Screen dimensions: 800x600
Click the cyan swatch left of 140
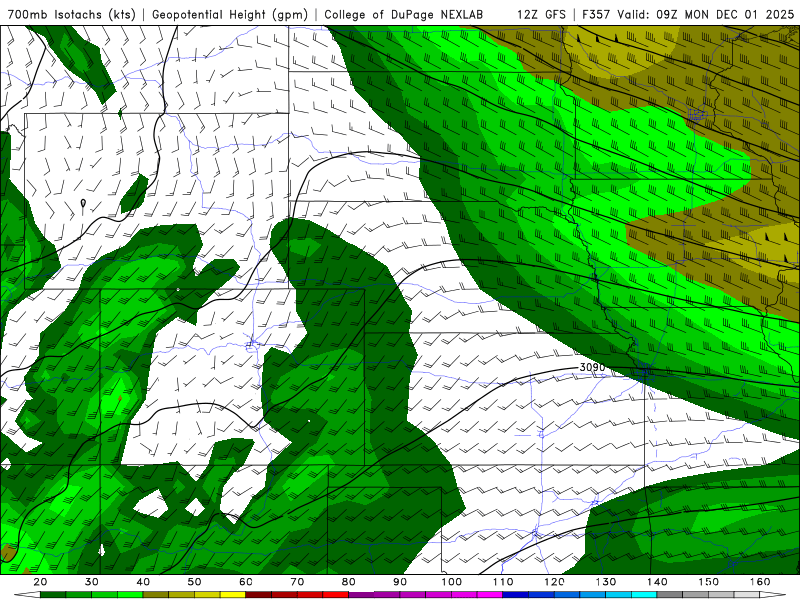(644, 595)
